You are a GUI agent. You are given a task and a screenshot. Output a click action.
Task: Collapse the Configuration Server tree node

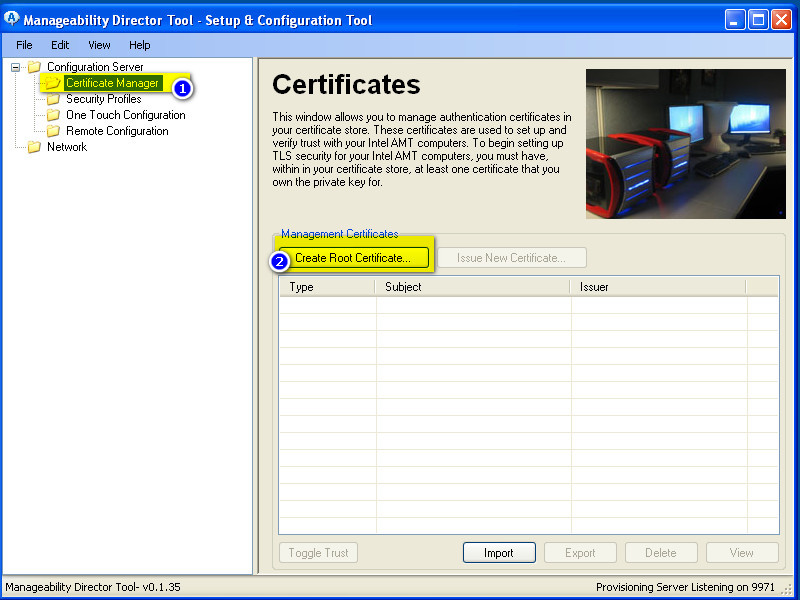(x=15, y=67)
